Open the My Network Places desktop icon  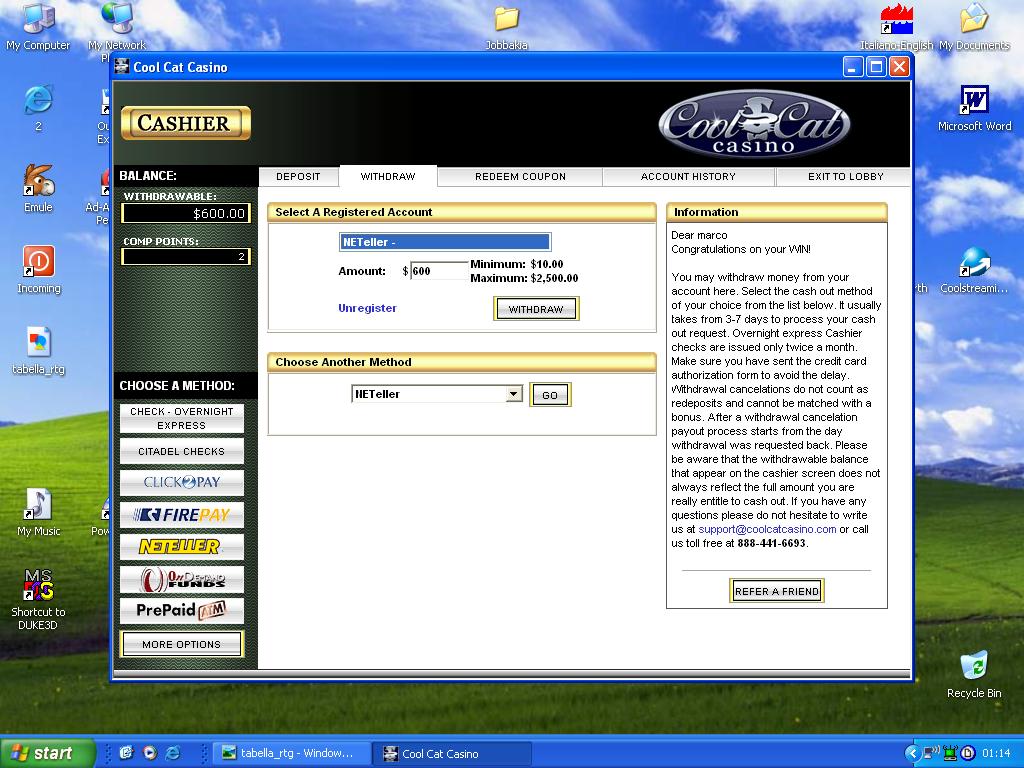click(116, 27)
